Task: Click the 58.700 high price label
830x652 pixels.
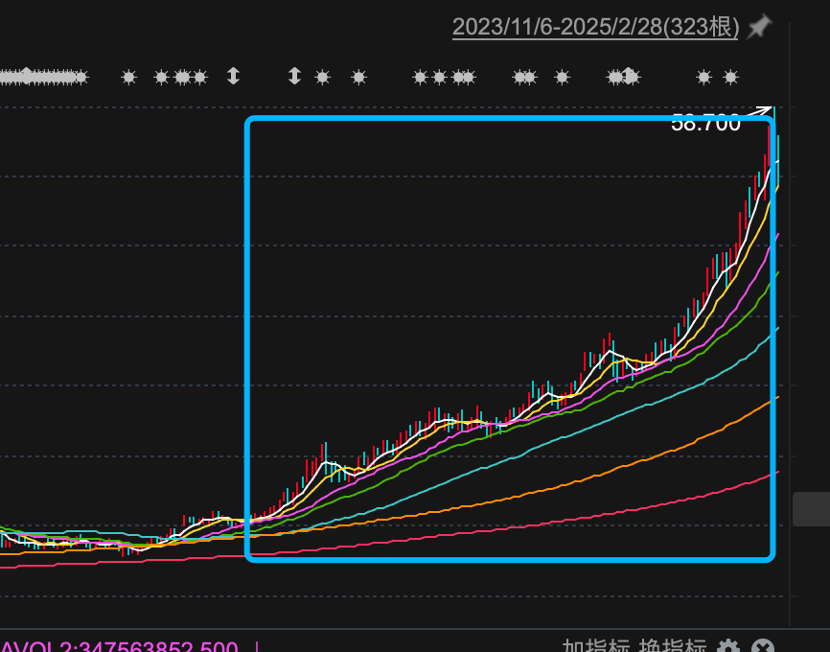Action: point(705,123)
